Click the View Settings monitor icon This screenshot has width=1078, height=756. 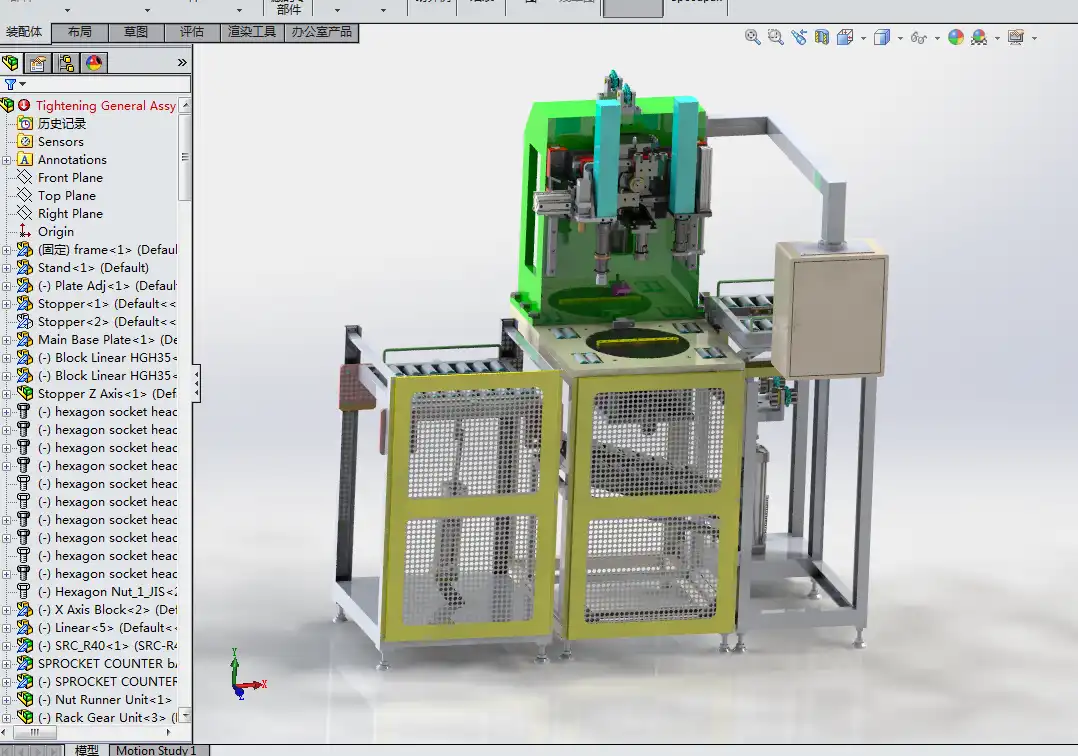(x=1015, y=37)
